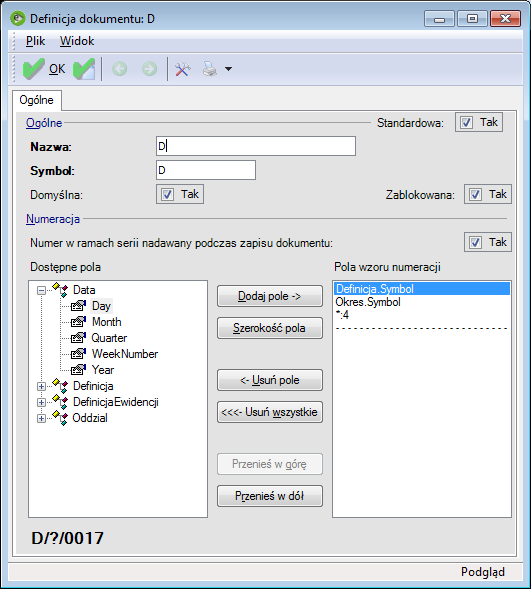The height and width of the screenshot is (589, 531).
Task: Select Okres.Symbol in numbering pattern list
Action: click(x=368, y=302)
